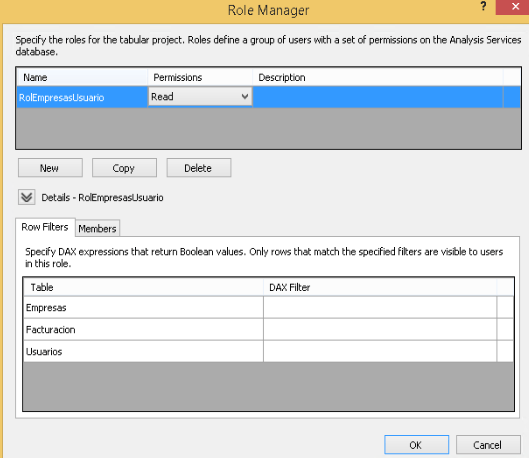Switch to the Members tab

(97, 228)
